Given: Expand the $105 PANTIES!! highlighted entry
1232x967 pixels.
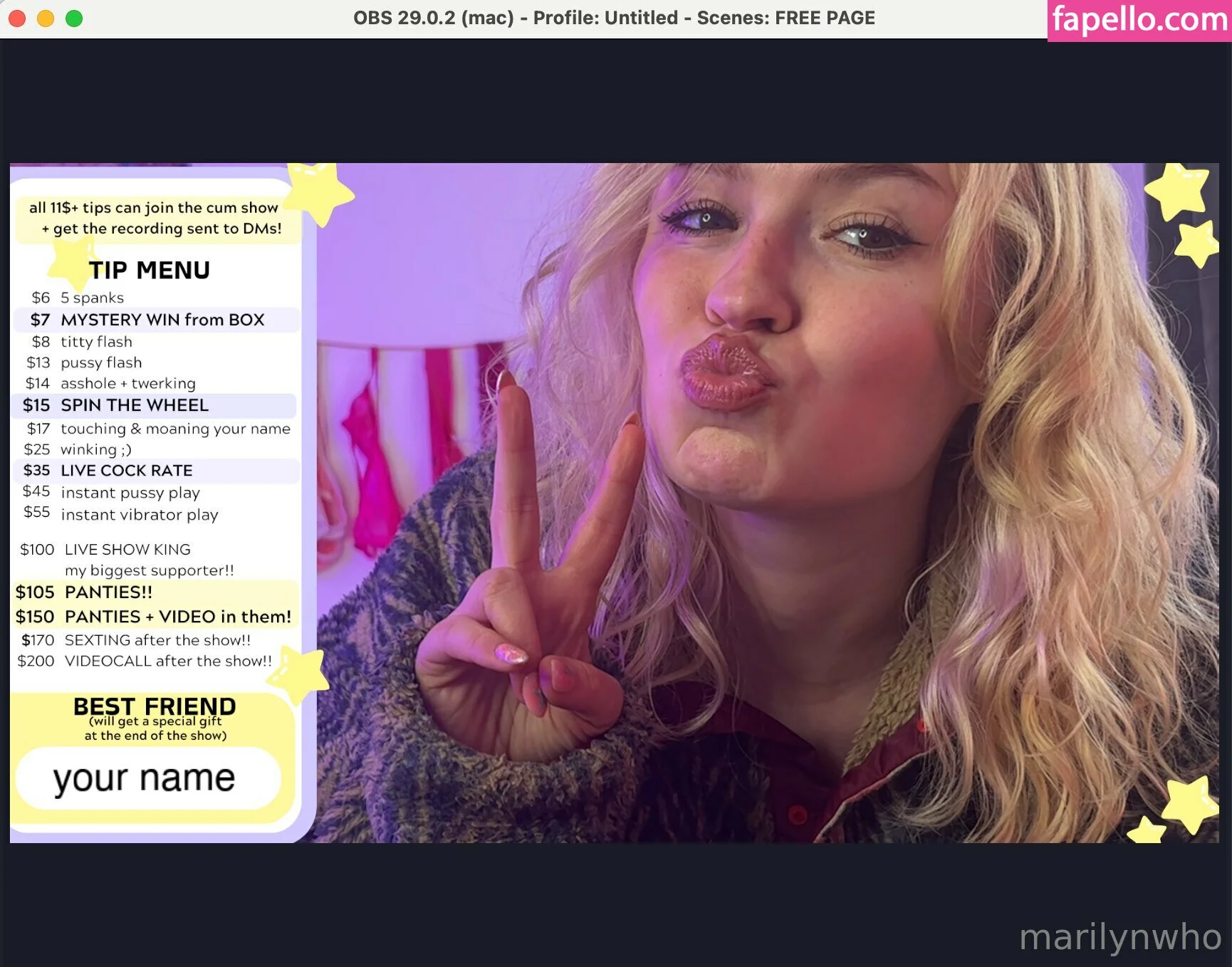Looking at the screenshot, I should click(x=153, y=592).
